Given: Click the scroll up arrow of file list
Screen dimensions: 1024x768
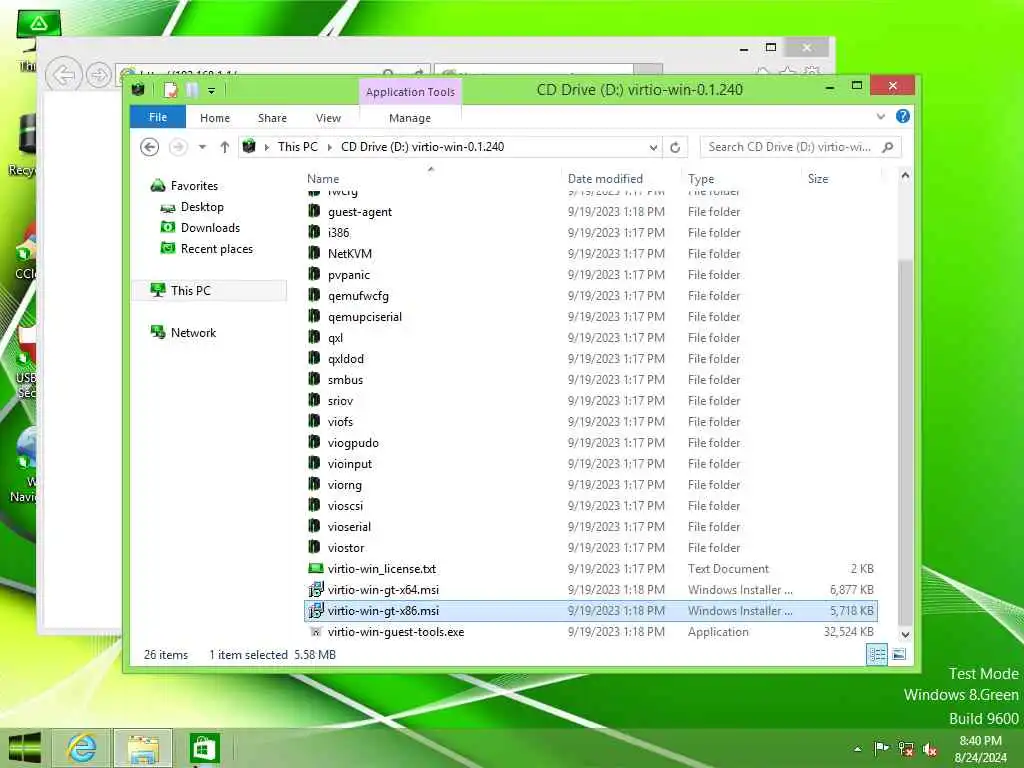Looking at the screenshot, I should click(x=905, y=176).
